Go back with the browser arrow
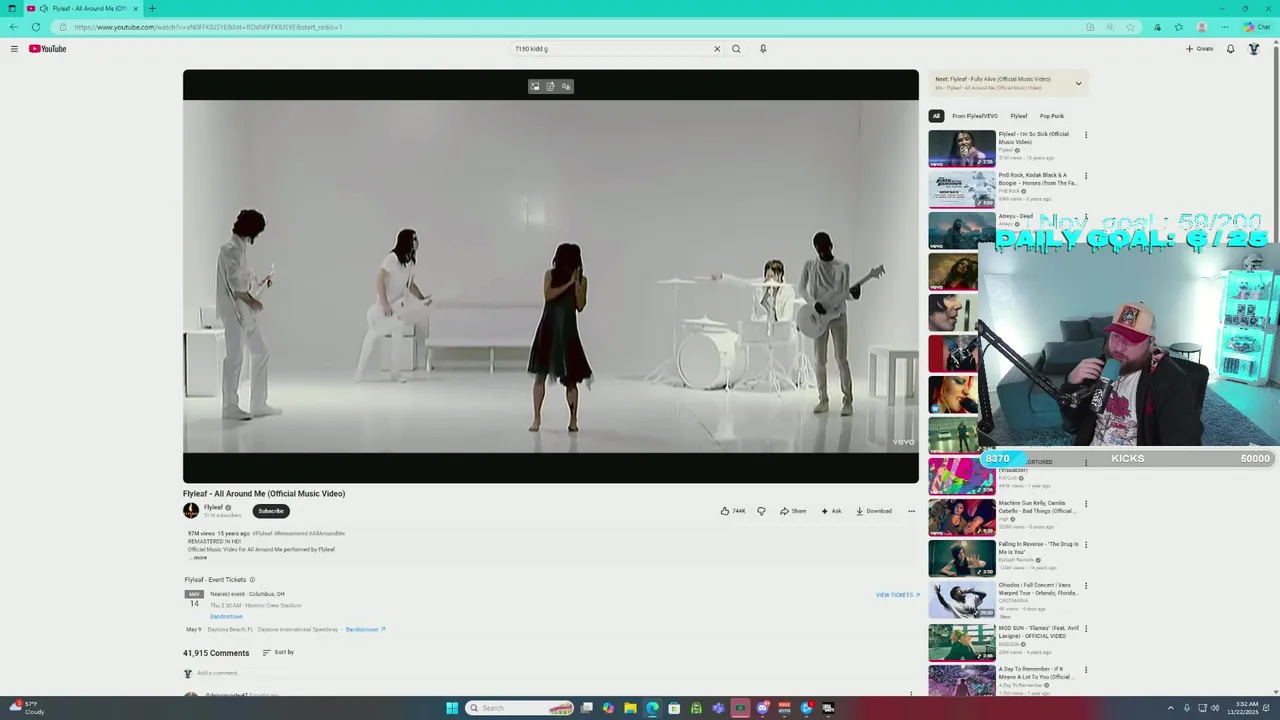The height and width of the screenshot is (720, 1280). (14, 27)
